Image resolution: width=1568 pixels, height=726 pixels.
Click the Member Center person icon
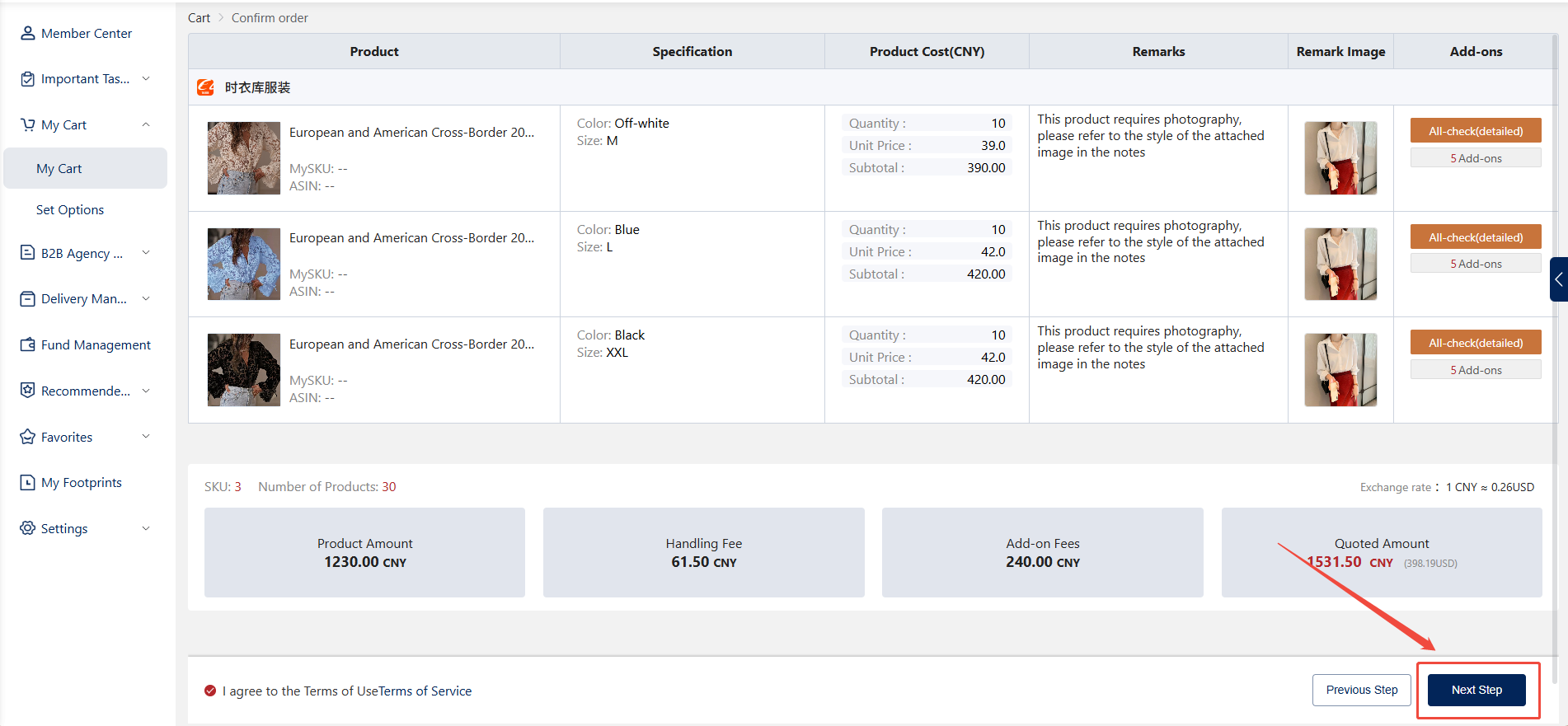(28, 33)
